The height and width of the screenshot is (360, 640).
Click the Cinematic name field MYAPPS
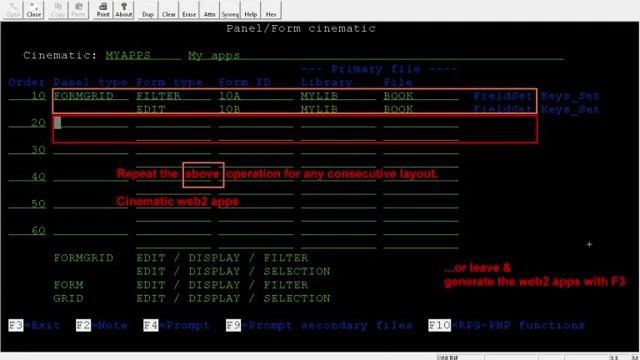143,56
